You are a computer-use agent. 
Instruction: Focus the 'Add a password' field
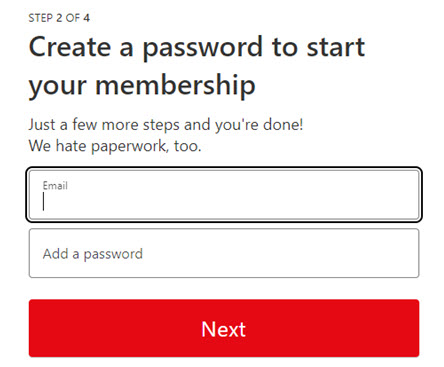point(224,253)
